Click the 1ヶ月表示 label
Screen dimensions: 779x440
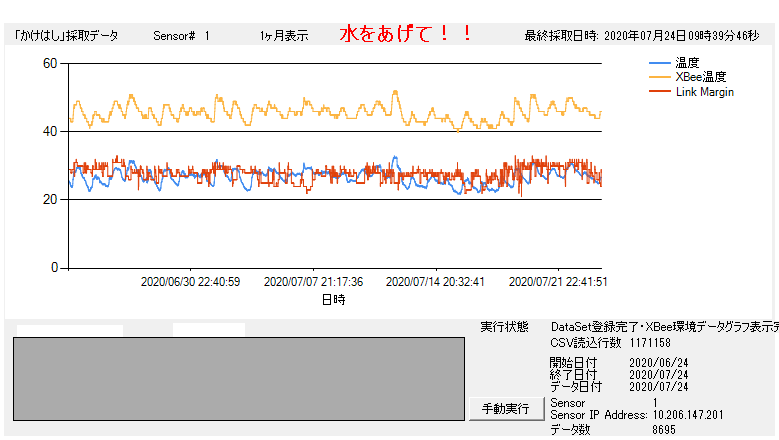(283, 36)
